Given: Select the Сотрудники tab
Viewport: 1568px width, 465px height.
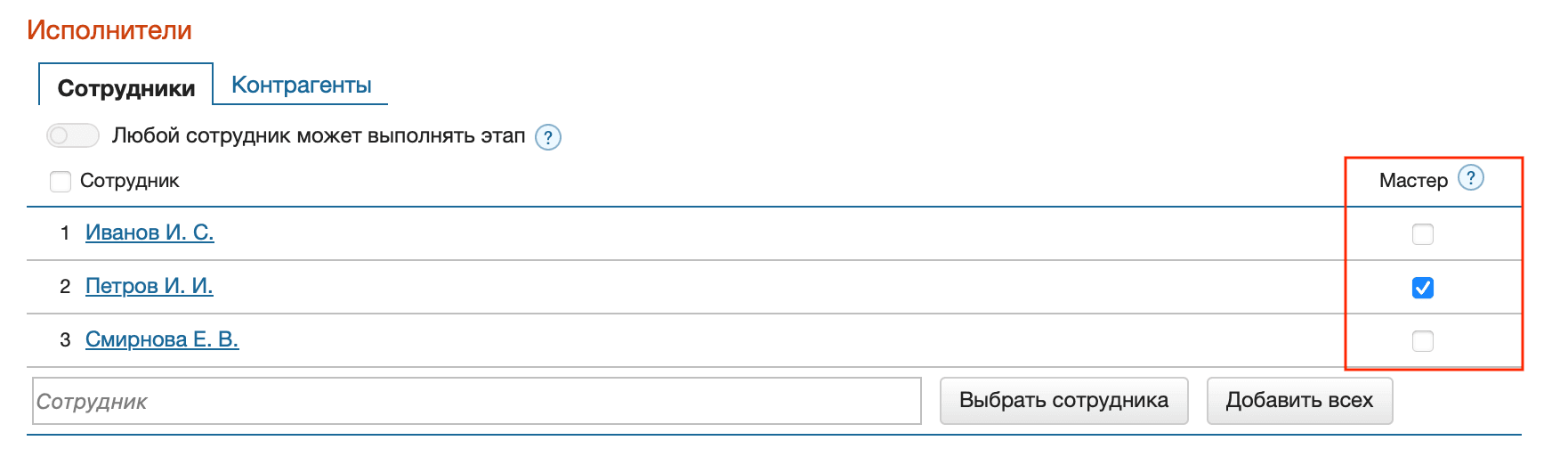Looking at the screenshot, I should [126, 88].
